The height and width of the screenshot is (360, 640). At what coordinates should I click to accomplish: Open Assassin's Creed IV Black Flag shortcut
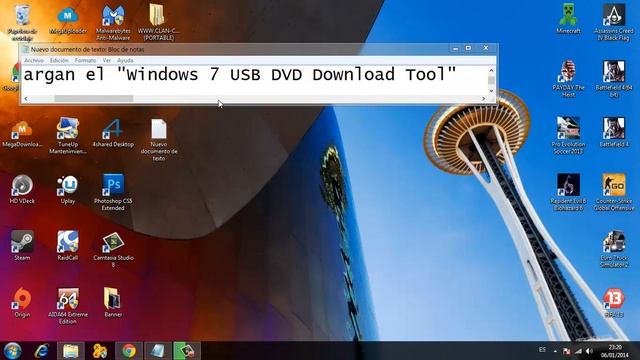click(614, 22)
